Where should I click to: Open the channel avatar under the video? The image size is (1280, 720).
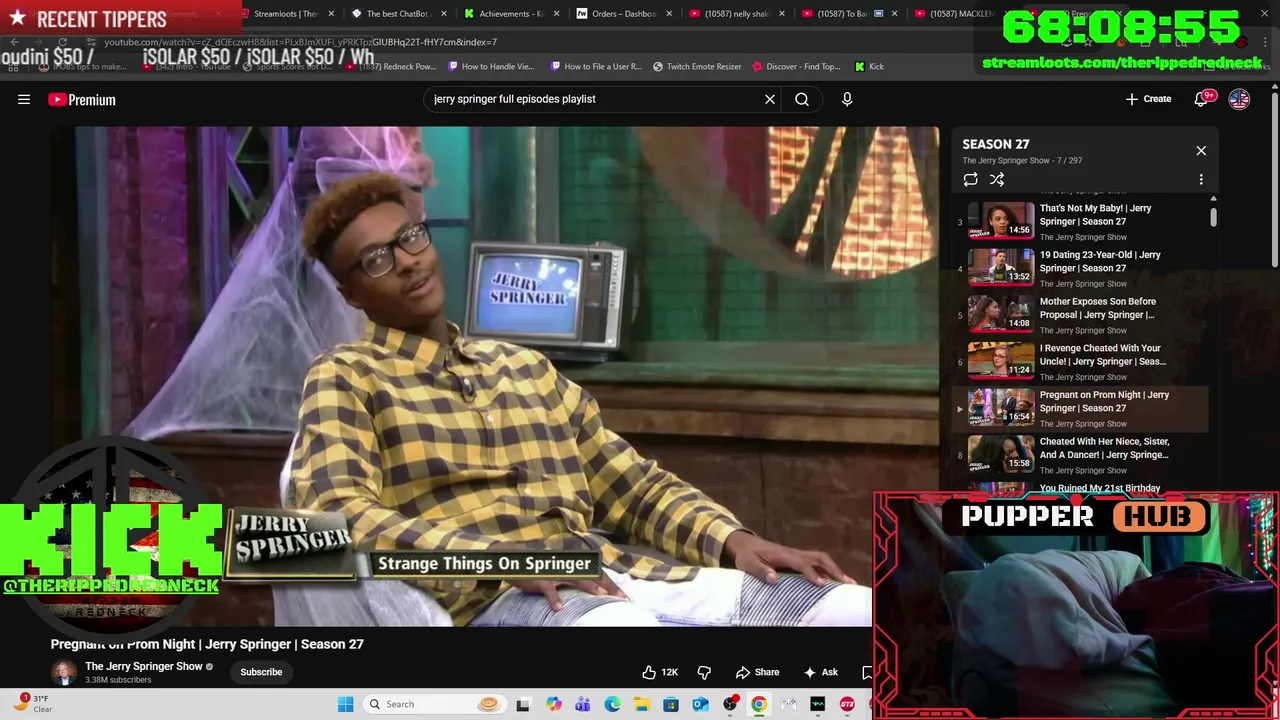[64, 672]
